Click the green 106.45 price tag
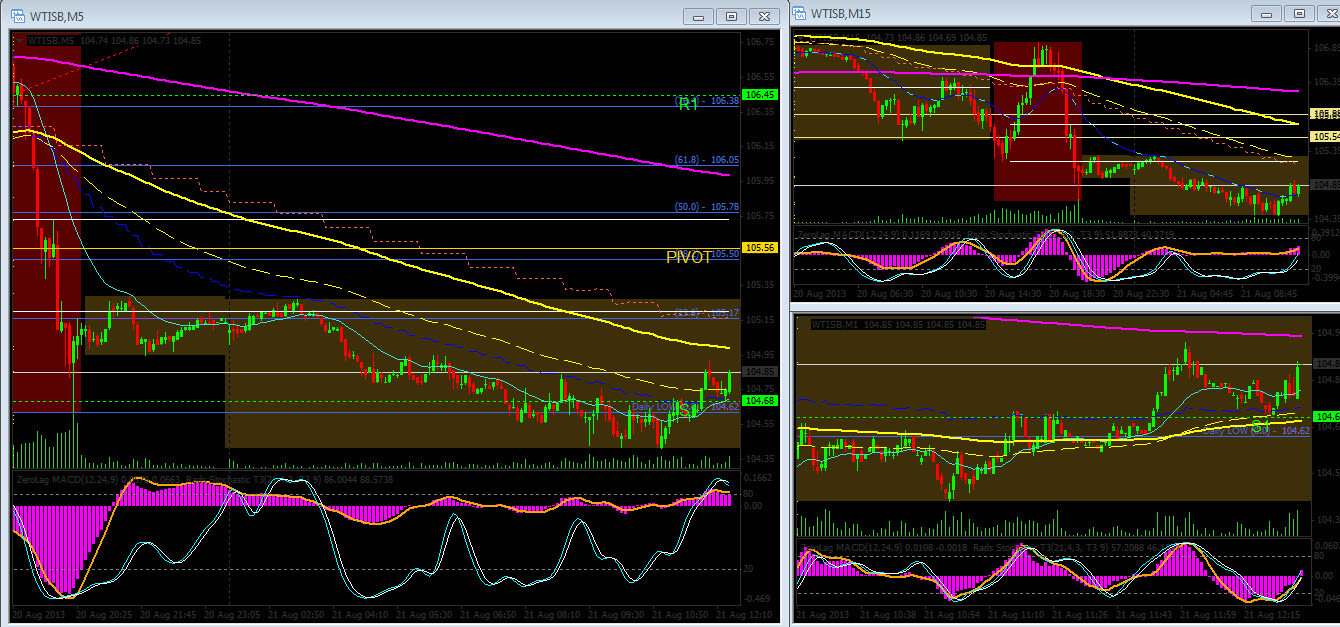The image size is (1340, 627). [762, 94]
